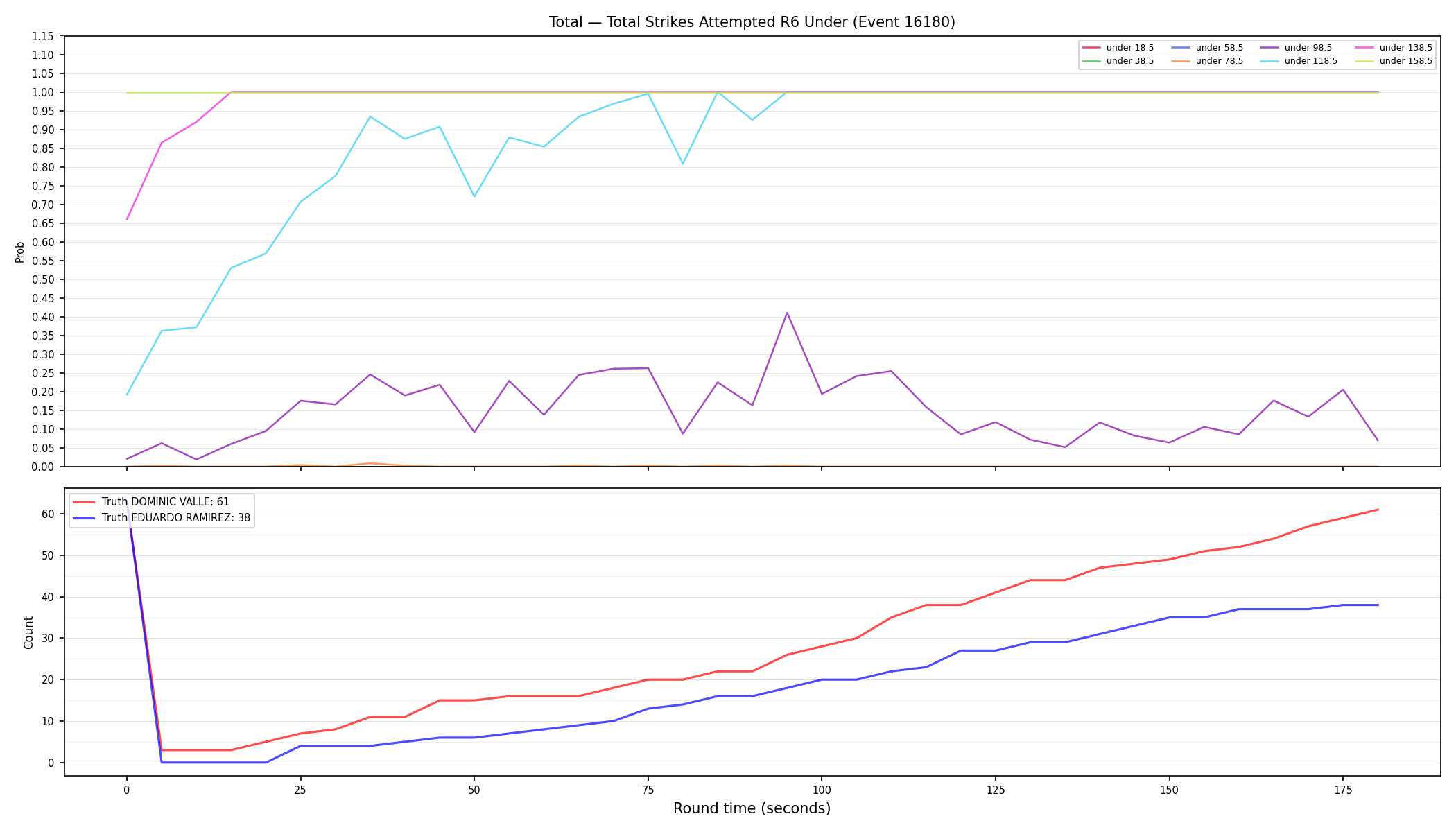This screenshot has height=832, width=1456.
Task: Click the "under 58.5" legend entry
Action: [x=1207, y=48]
